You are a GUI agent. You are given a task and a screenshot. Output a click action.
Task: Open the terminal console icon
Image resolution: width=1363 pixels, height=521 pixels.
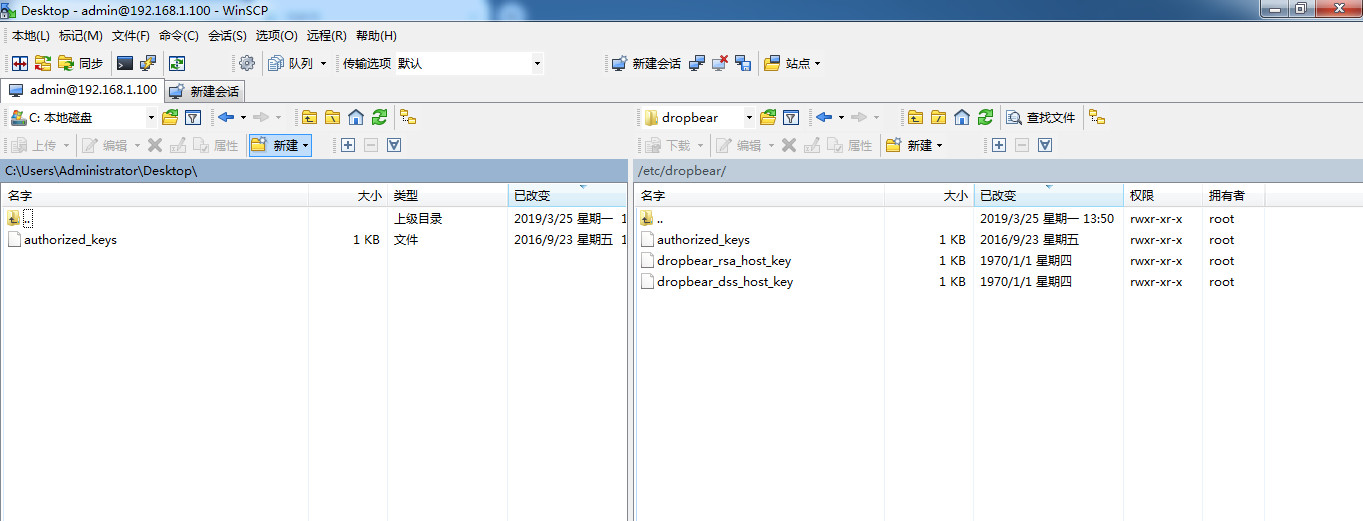click(x=125, y=63)
